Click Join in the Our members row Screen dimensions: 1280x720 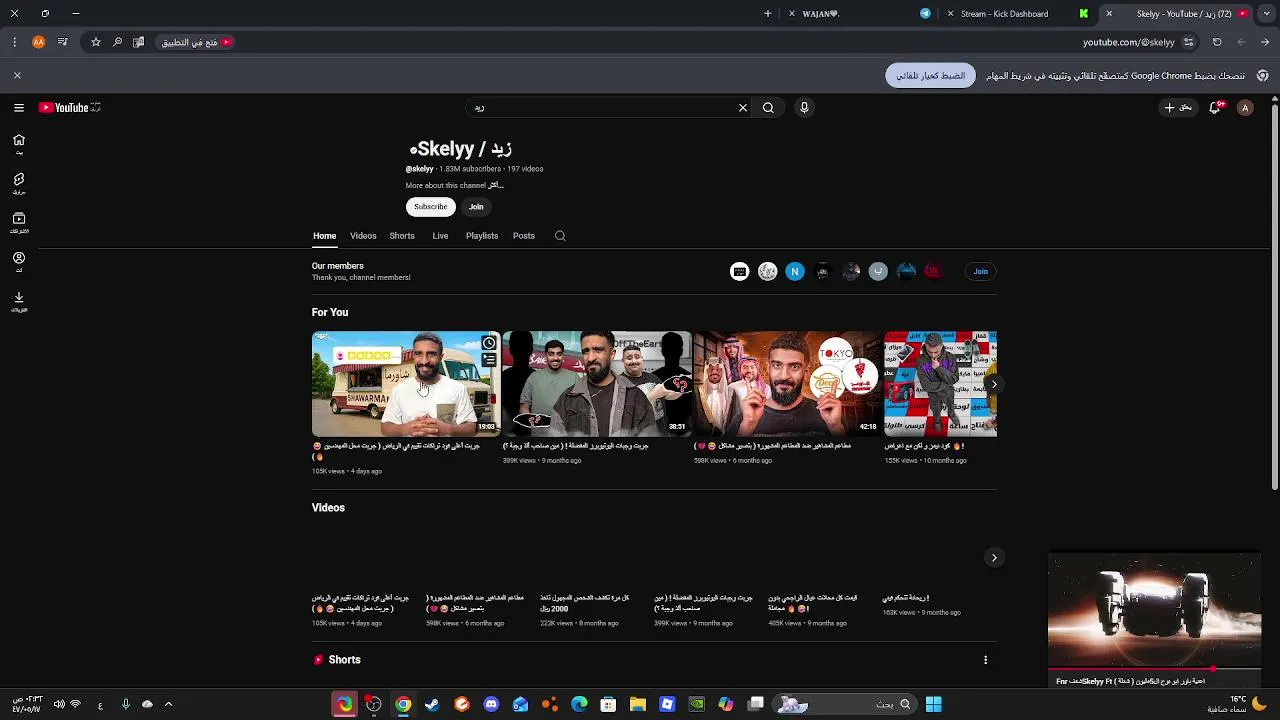(981, 272)
